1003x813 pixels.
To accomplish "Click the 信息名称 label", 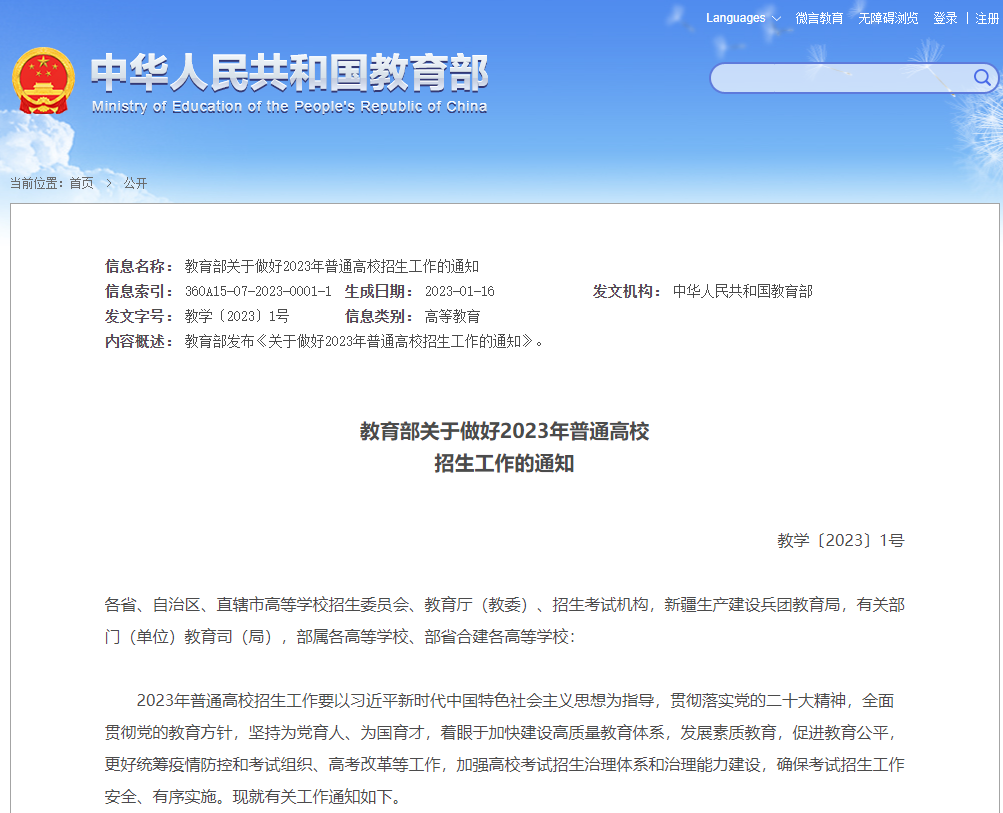I will coord(139,266).
